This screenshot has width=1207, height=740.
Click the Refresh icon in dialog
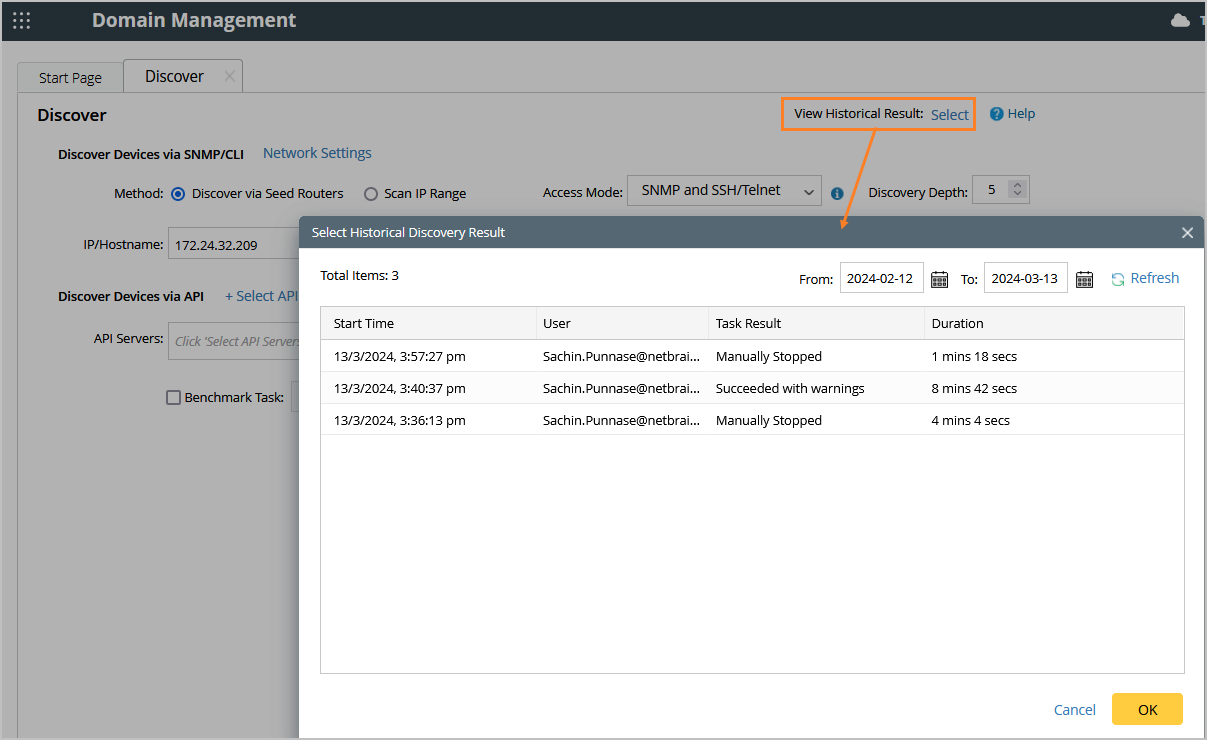pyautogui.click(x=1118, y=279)
